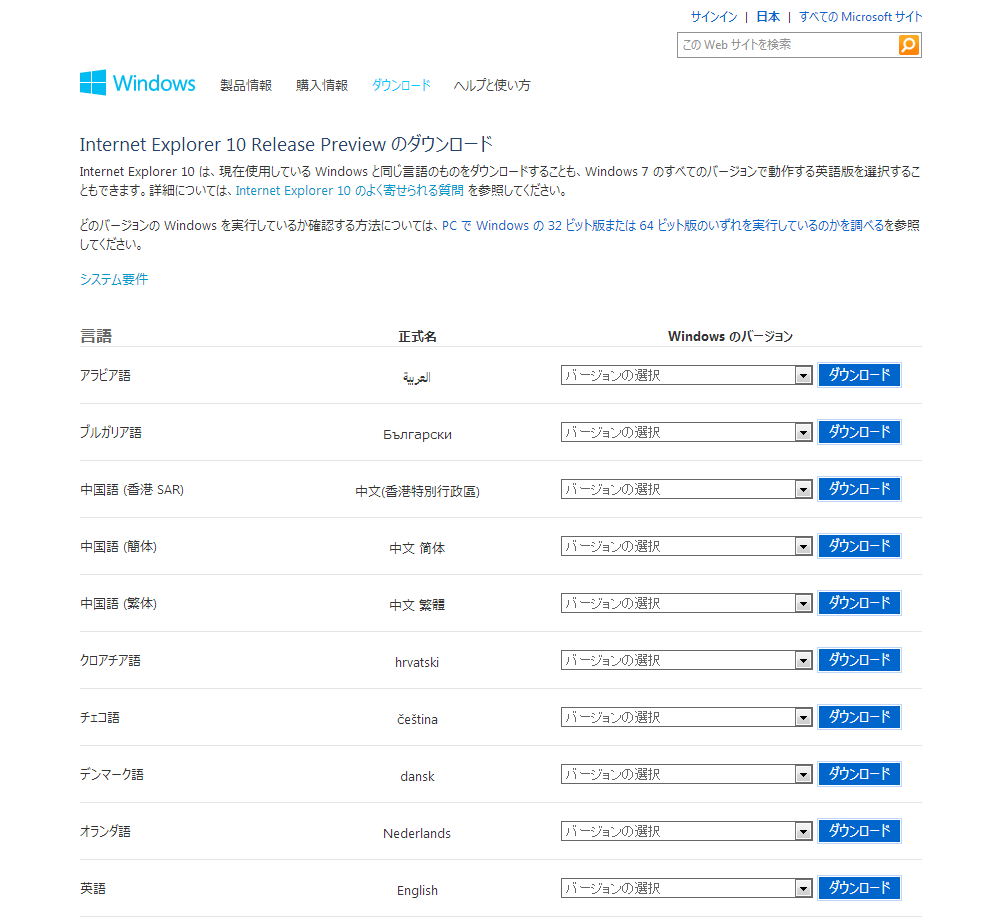Screen dimensions: 1000x919
Task: Click ダウンロード button for 中国語 (香港 SAR)
Action: (859, 489)
